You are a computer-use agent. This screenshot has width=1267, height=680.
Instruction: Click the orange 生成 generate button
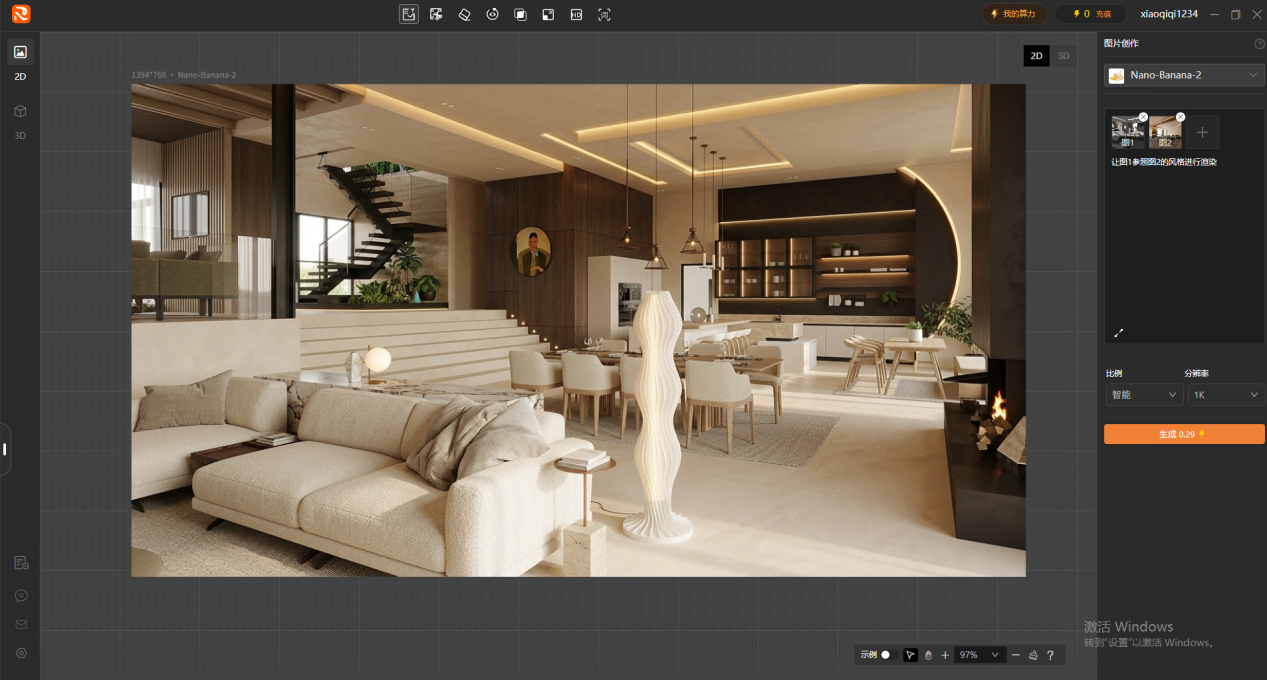point(1184,434)
